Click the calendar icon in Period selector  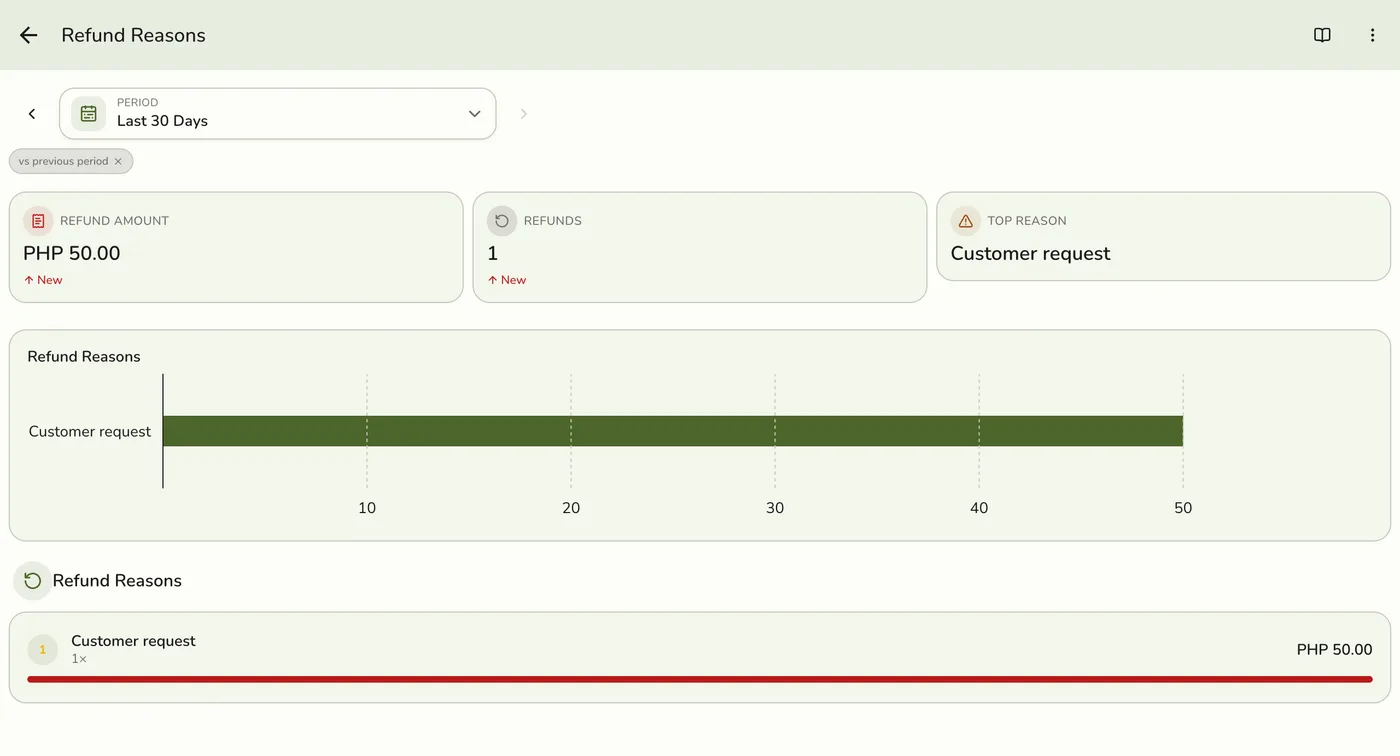88,114
